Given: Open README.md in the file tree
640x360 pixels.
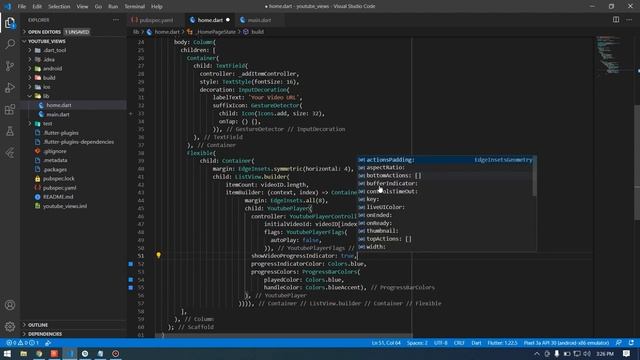Looking at the screenshot, I should tap(73, 197).
